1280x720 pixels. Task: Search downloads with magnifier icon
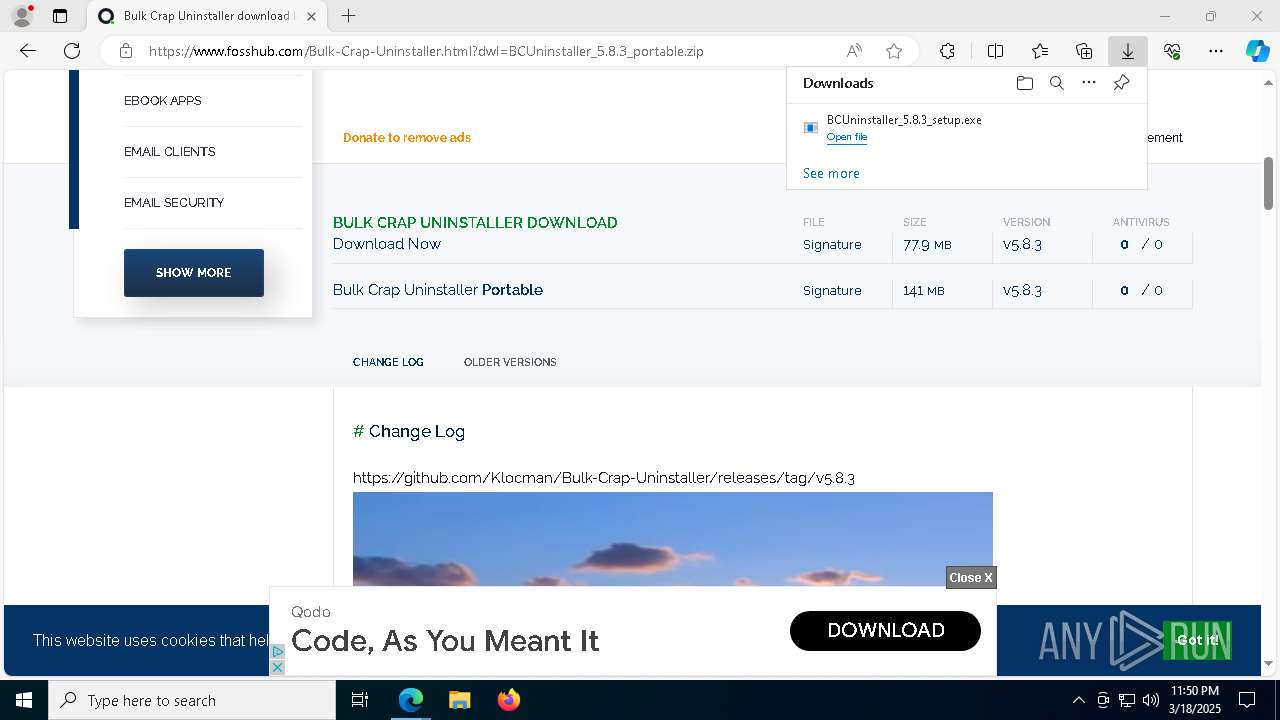(1056, 83)
